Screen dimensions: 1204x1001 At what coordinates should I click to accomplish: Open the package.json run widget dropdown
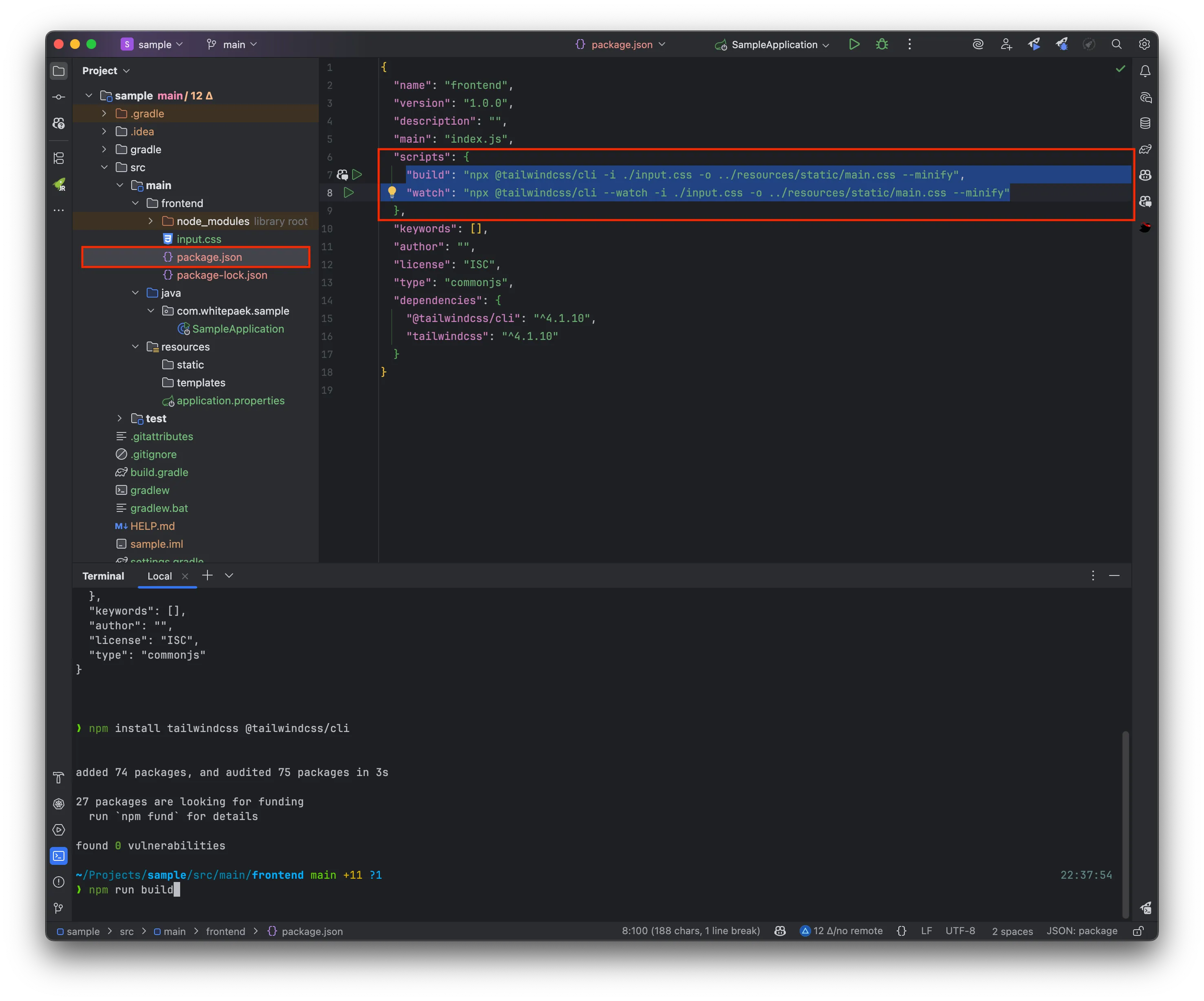620,44
